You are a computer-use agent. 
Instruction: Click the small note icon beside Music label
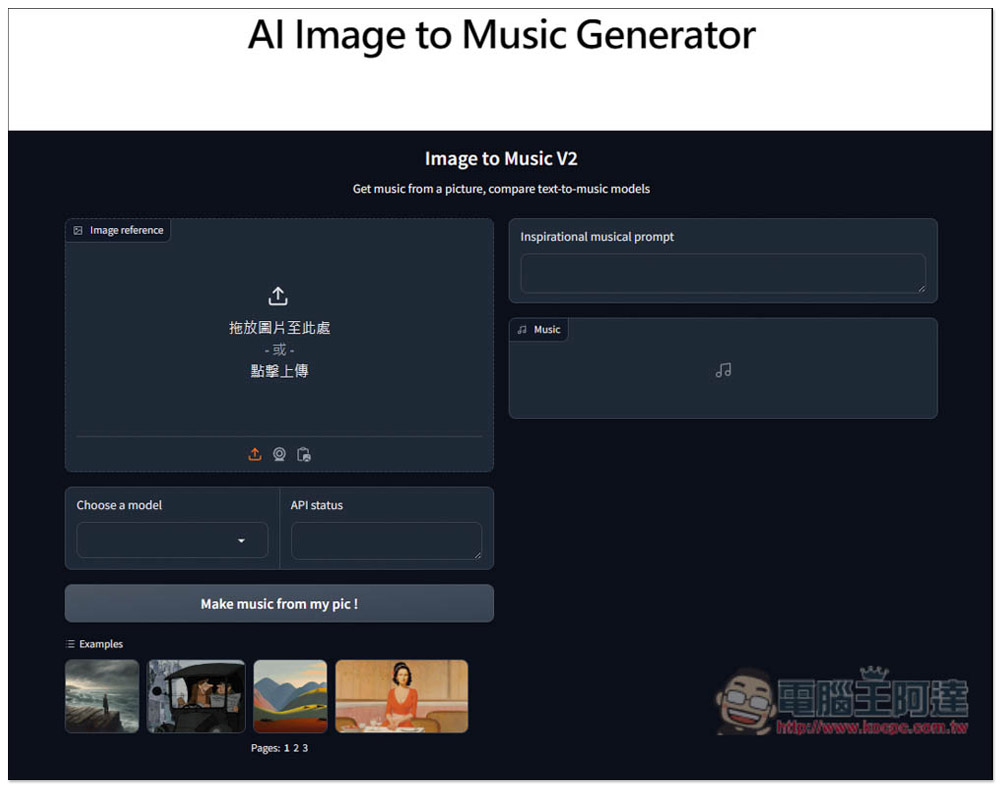[522, 330]
